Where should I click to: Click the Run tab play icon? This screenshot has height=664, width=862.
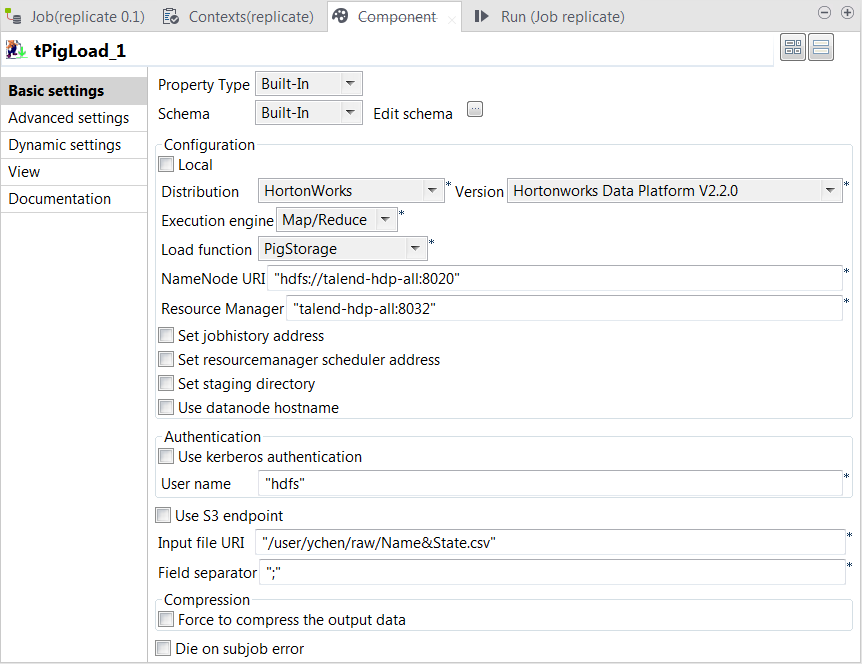(x=479, y=16)
